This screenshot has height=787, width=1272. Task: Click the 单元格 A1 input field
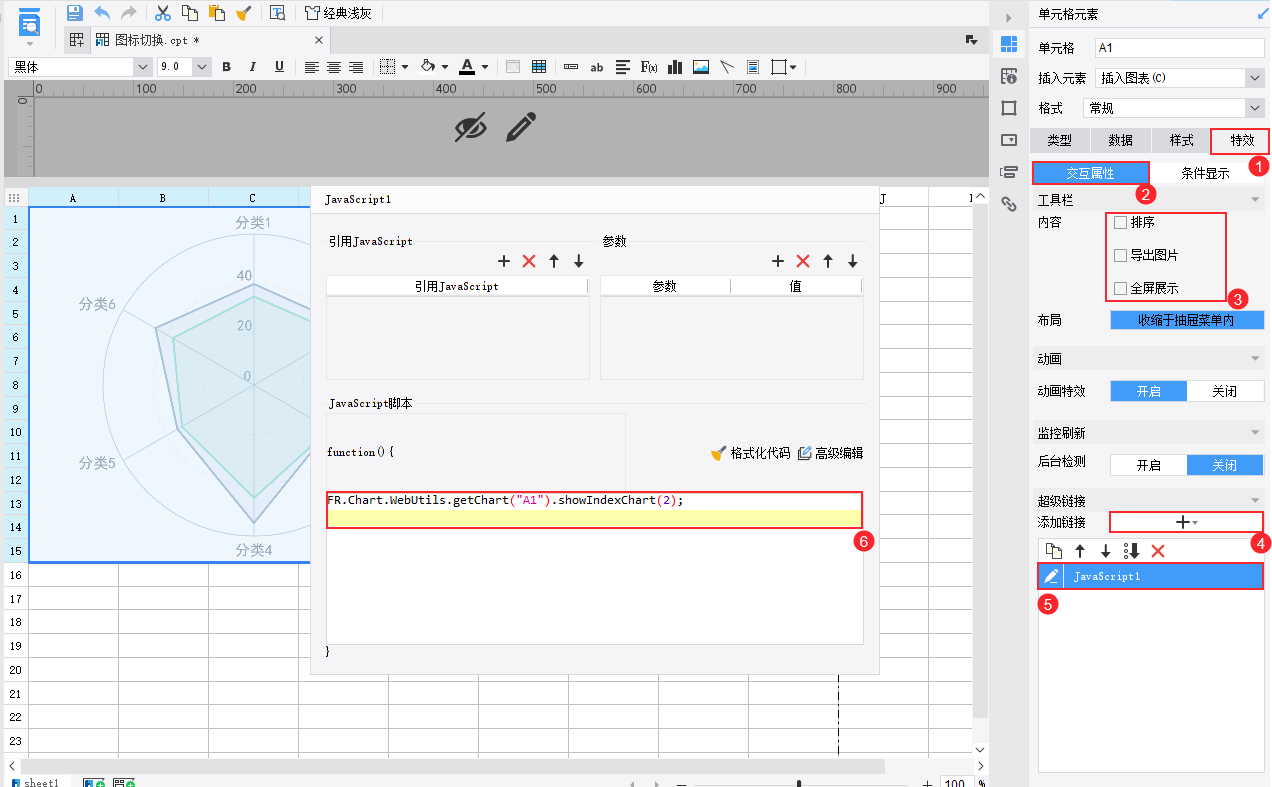click(1180, 48)
